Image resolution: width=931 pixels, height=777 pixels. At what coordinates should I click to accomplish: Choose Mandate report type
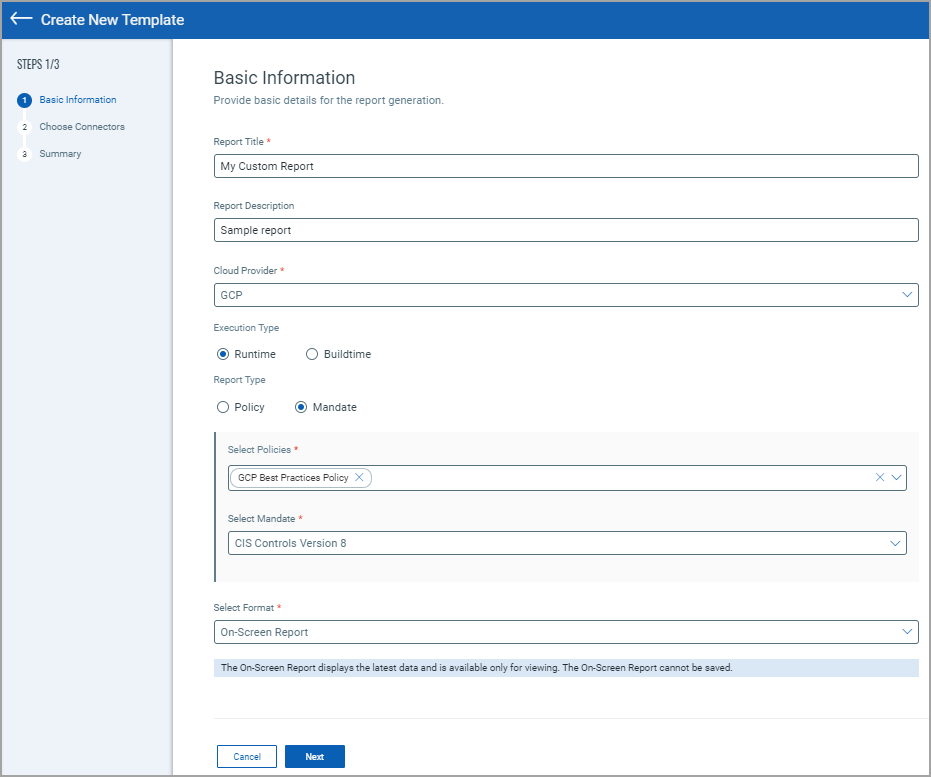click(x=301, y=407)
